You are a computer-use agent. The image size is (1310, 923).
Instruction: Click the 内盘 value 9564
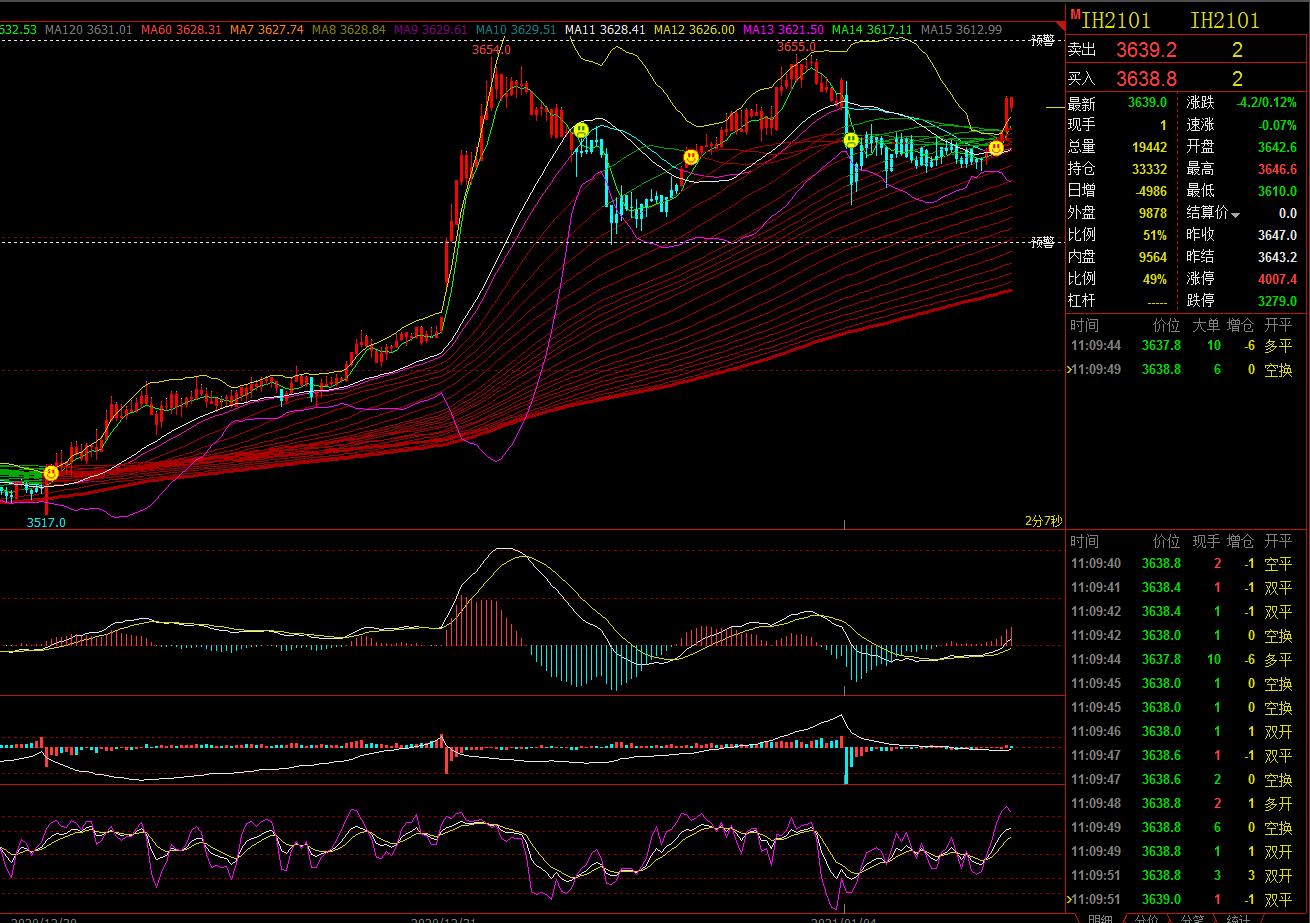click(x=1153, y=257)
